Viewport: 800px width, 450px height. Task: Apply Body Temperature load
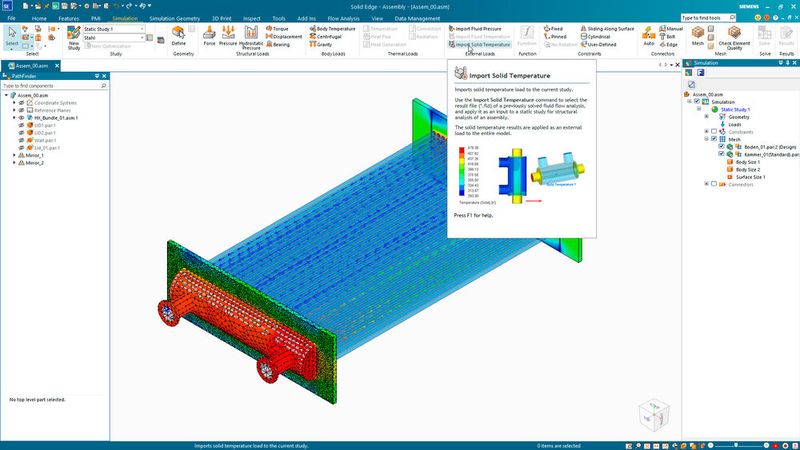coord(332,29)
